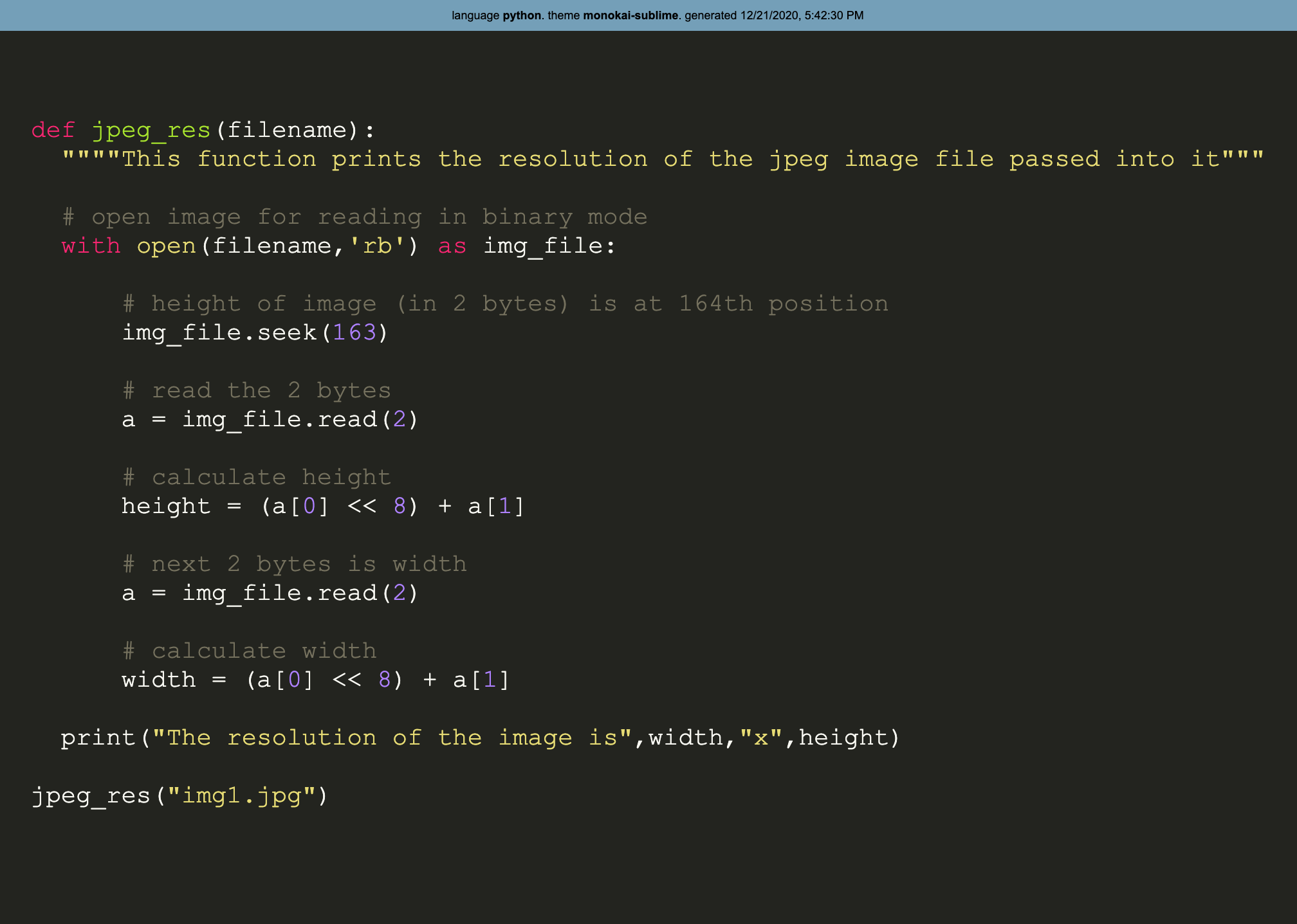
Task: Click 'python' in the header bar
Action: coord(521,15)
